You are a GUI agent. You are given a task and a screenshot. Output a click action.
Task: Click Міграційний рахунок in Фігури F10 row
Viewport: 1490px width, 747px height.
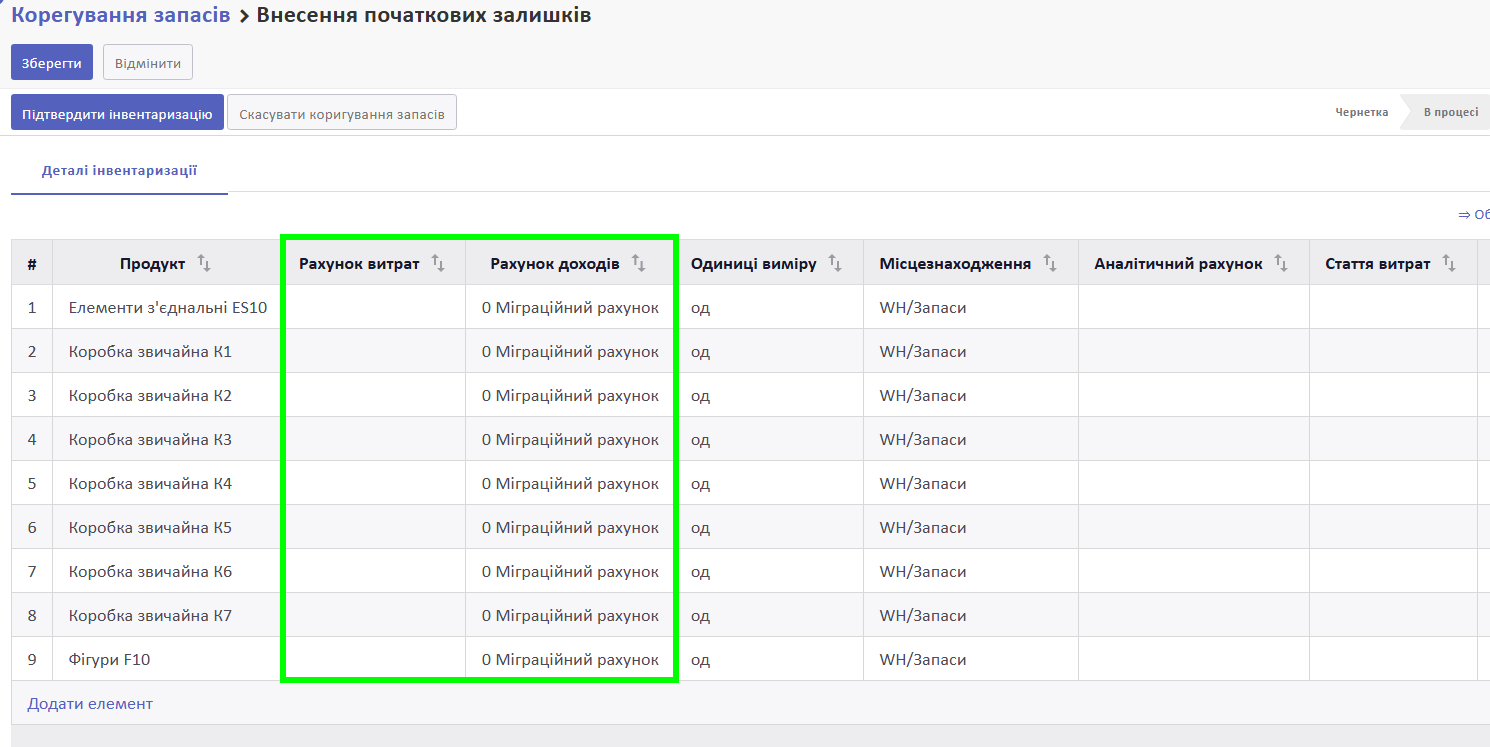(x=570, y=659)
